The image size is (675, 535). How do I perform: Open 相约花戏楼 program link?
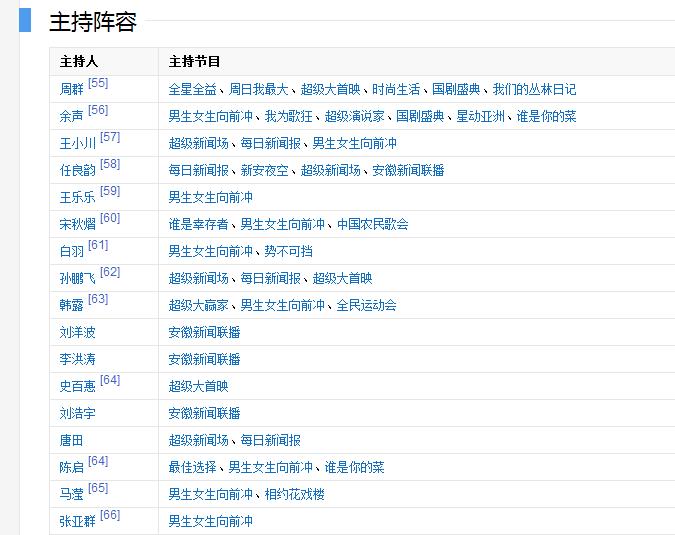(294, 495)
